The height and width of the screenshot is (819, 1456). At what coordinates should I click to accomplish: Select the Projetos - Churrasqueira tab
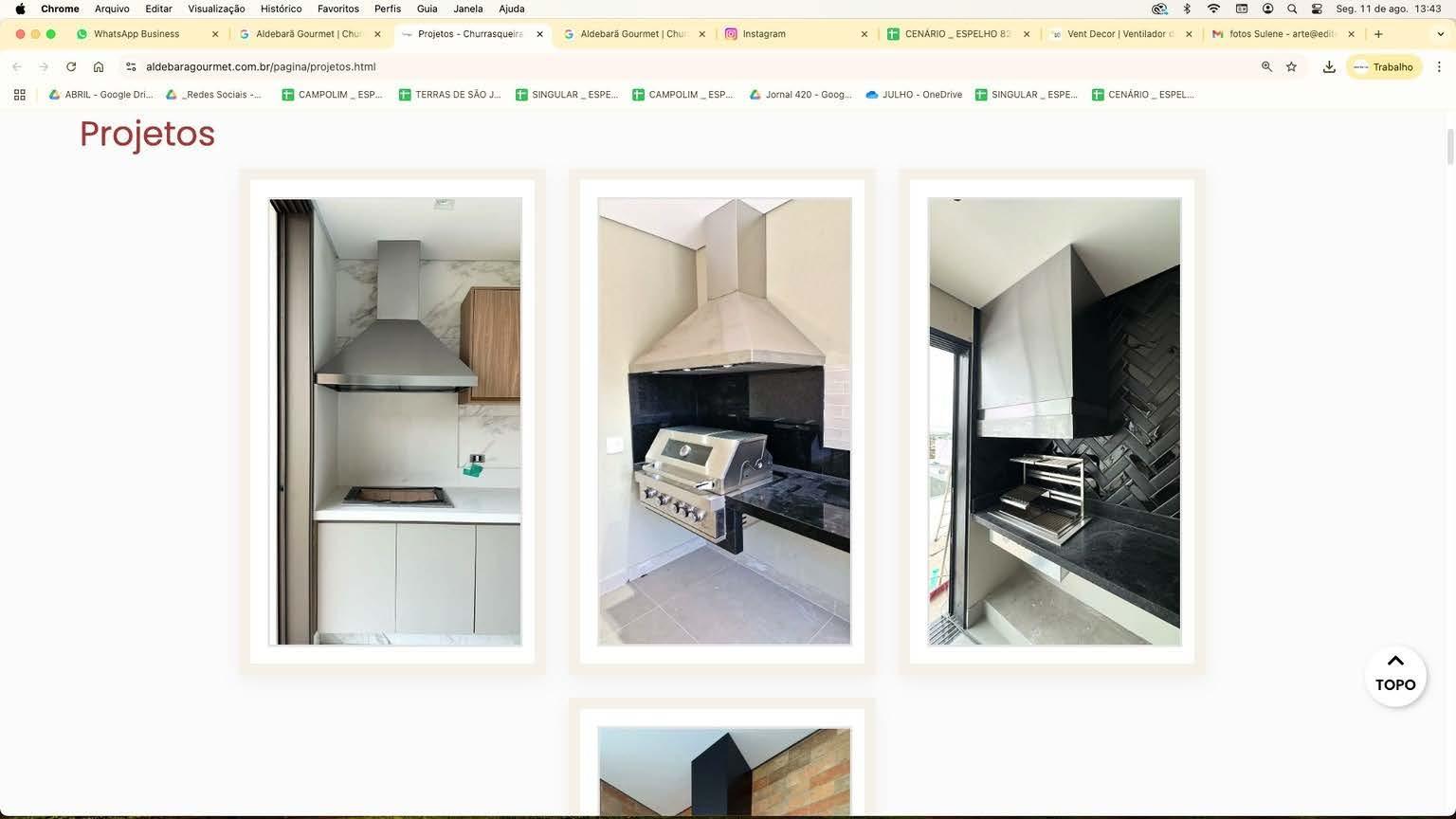pyautogui.click(x=472, y=34)
